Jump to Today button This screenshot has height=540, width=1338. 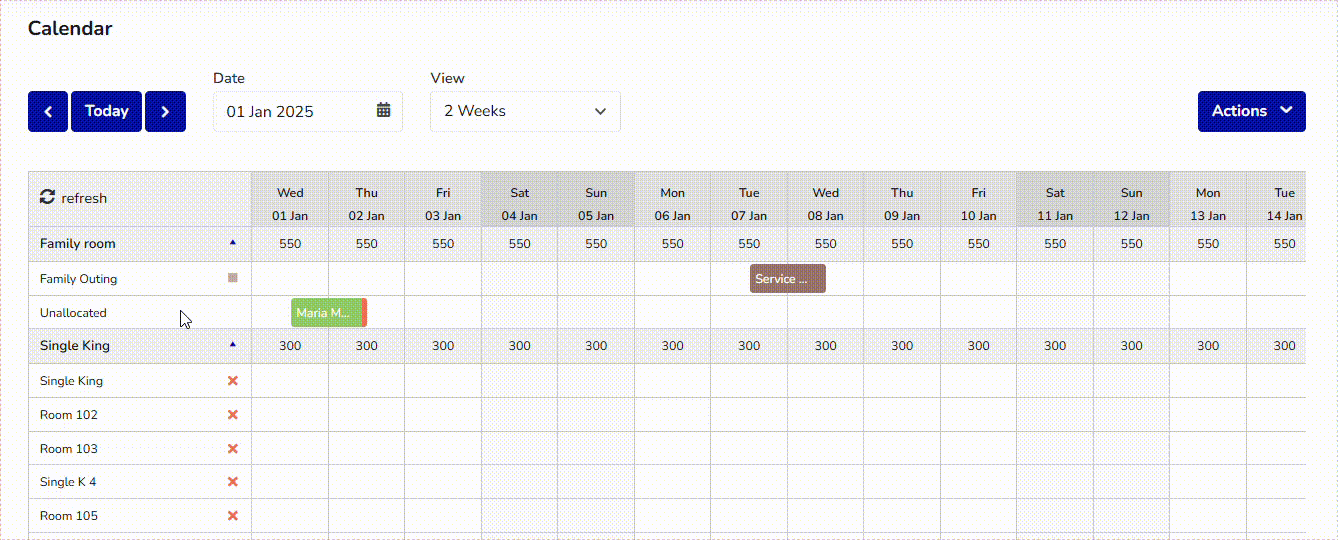point(106,111)
